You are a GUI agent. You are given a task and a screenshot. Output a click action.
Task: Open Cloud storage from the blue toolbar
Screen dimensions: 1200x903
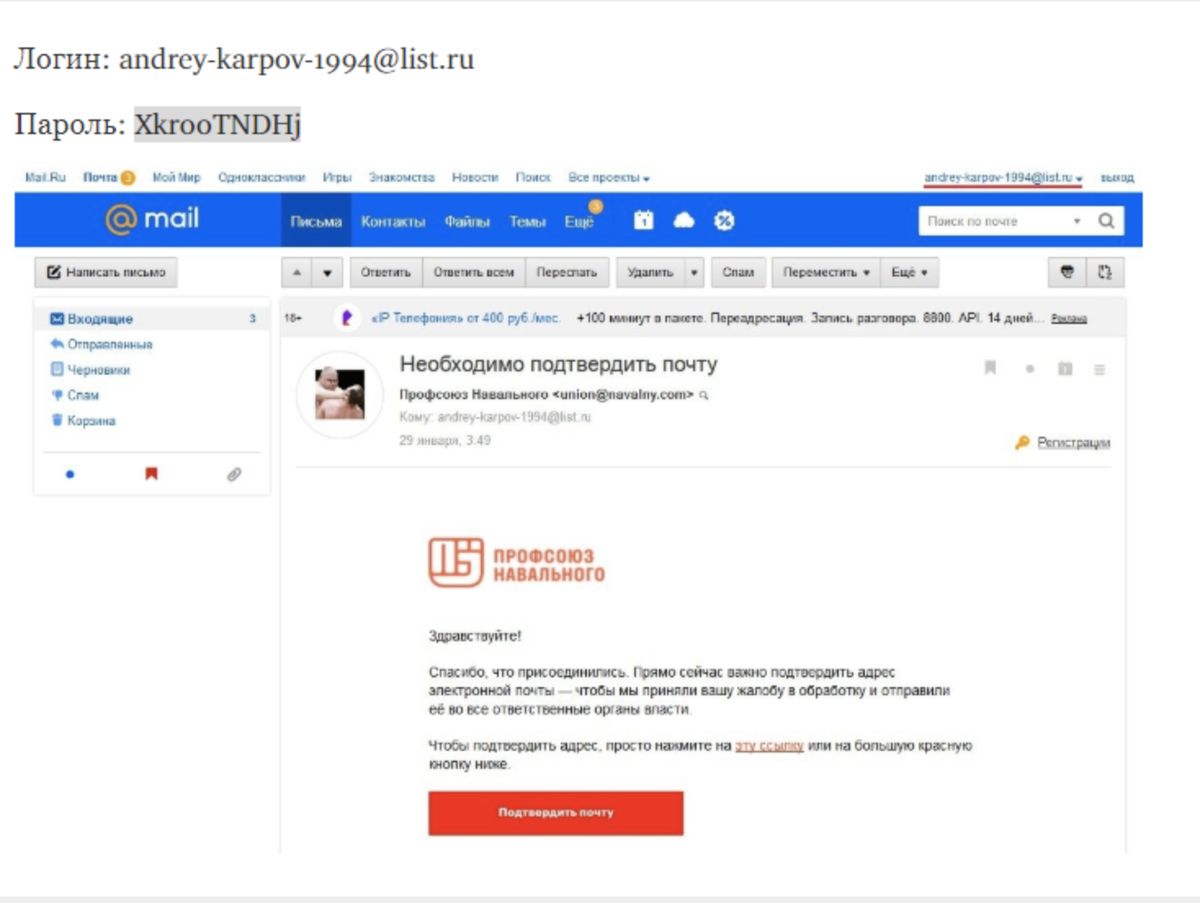coord(684,220)
